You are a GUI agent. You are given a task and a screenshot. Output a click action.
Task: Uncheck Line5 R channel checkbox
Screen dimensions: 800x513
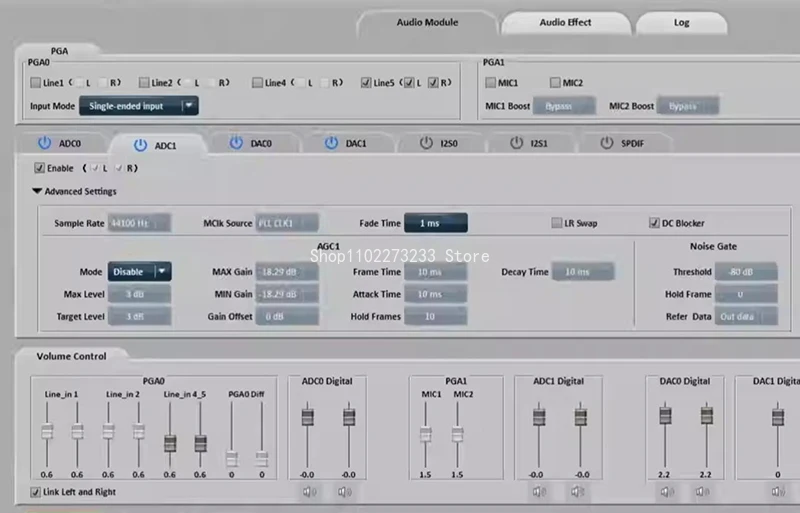(433, 82)
